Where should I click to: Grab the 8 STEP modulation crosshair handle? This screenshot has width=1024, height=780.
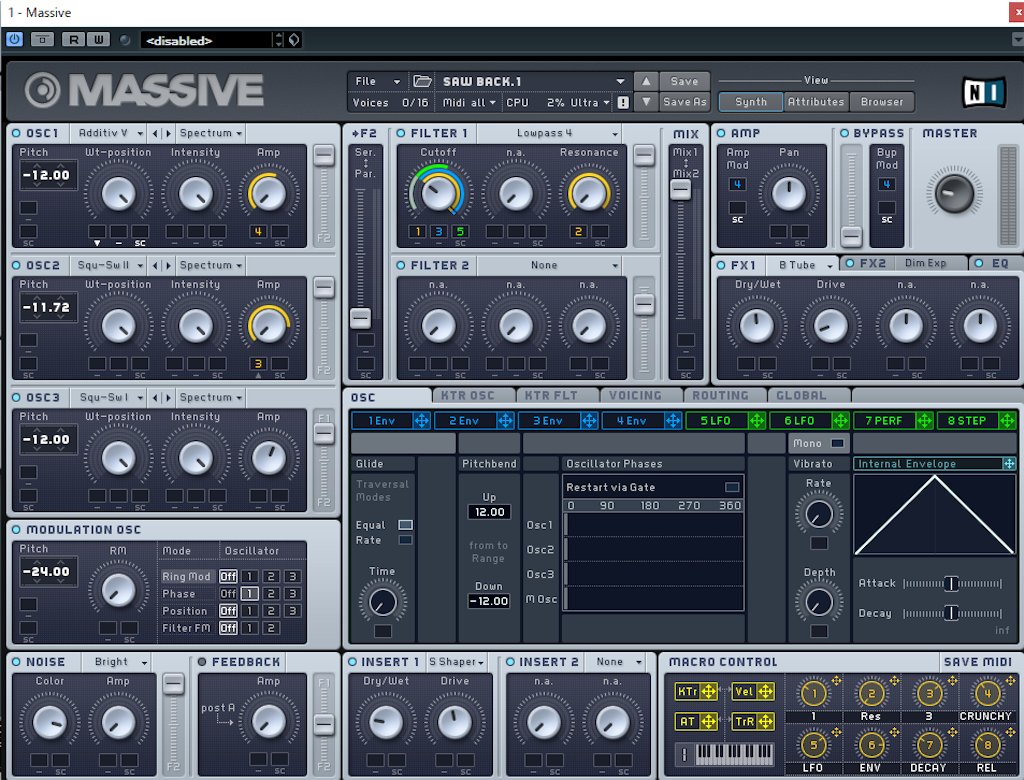pyautogui.click(x=1008, y=421)
